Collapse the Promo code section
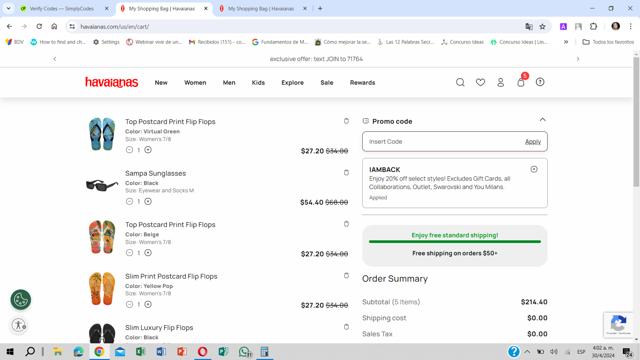 click(542, 120)
